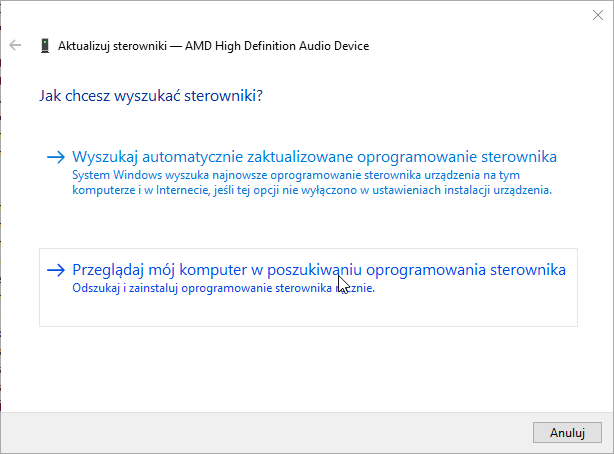Click the device icon beside the title

tap(45, 45)
